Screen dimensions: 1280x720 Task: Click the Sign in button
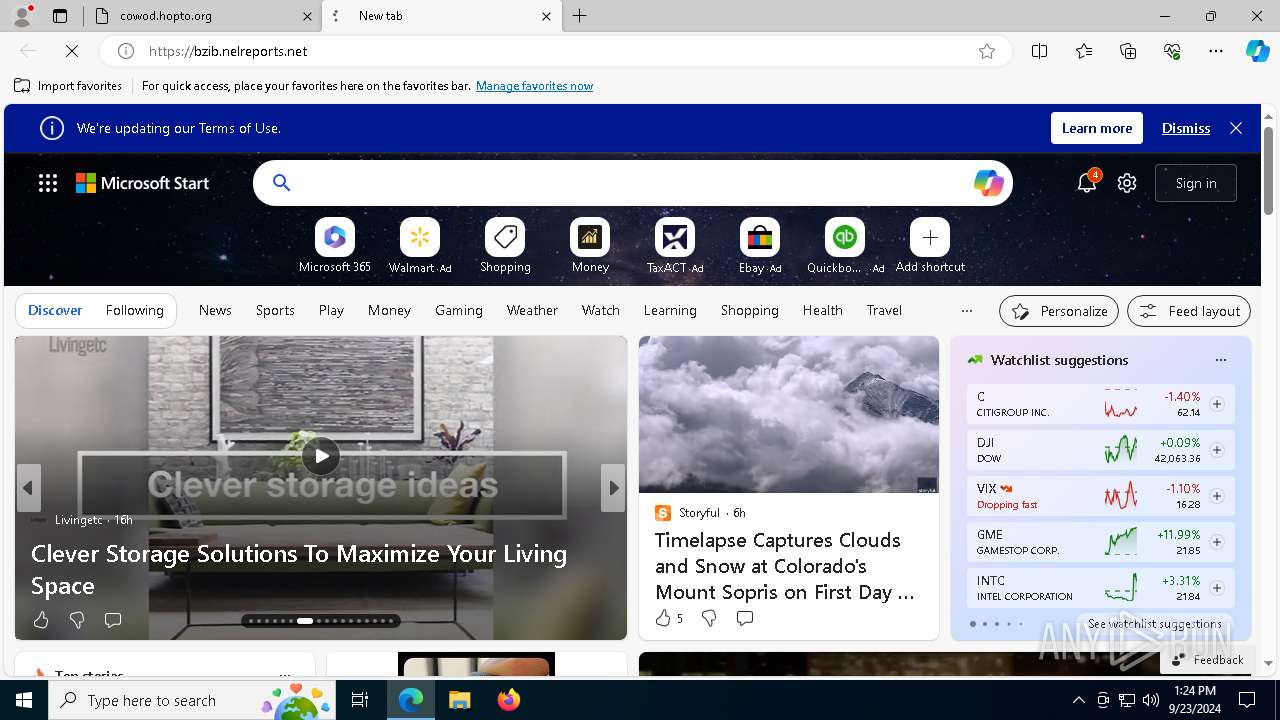point(1196,183)
